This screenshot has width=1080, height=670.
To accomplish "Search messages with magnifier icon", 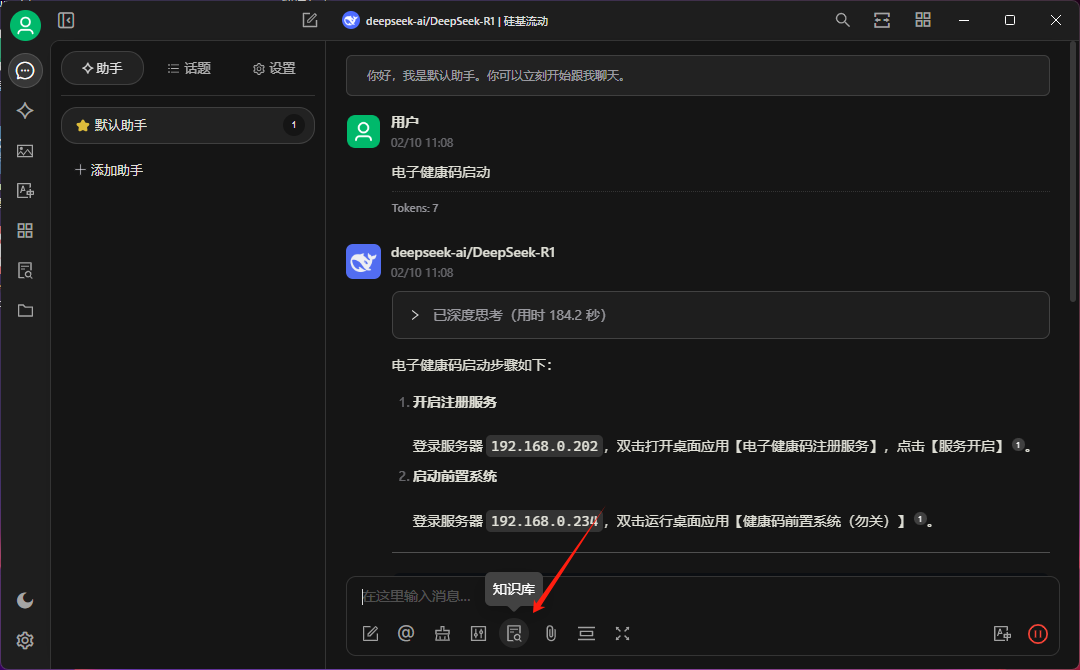I will (x=842, y=21).
